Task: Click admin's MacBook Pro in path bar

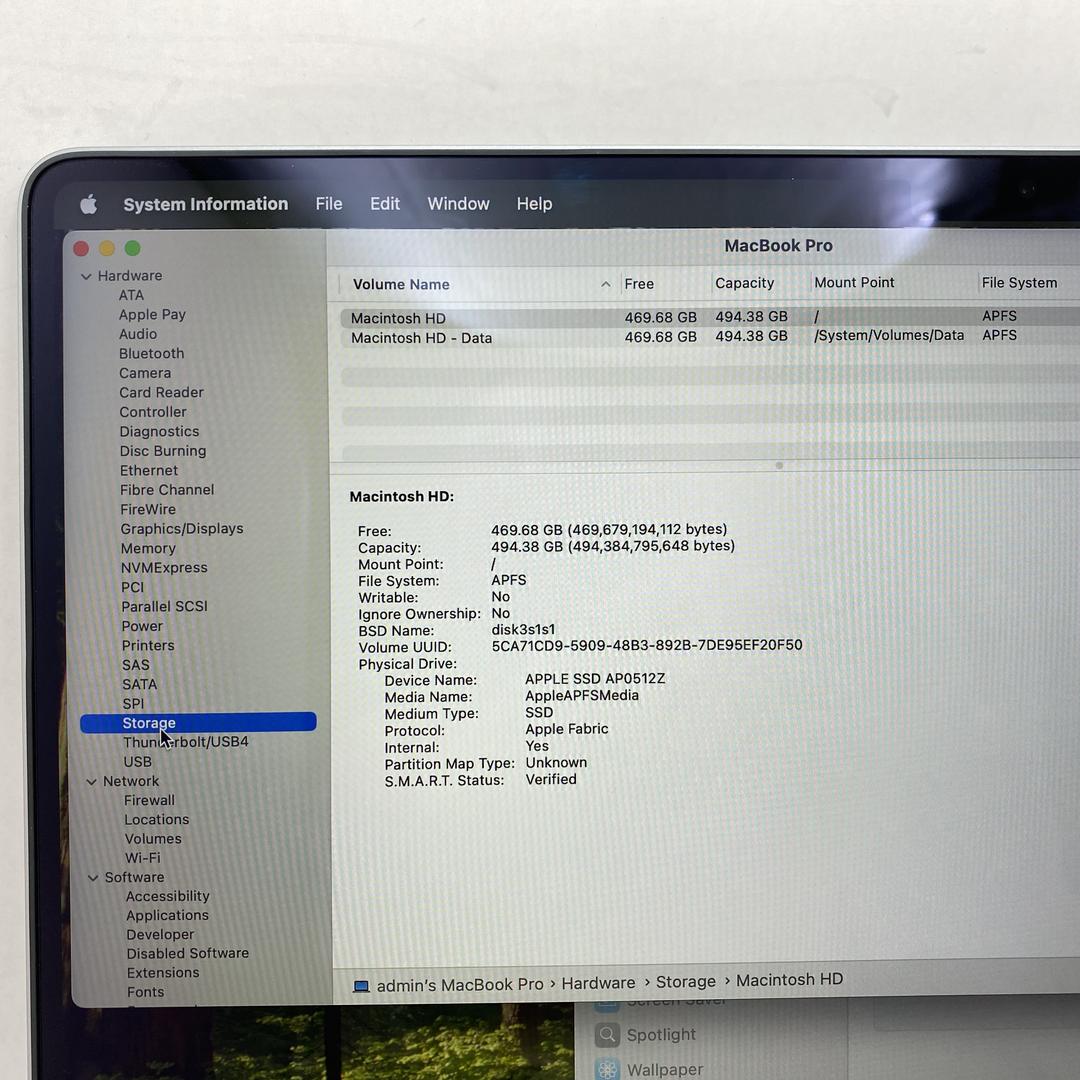Action: coord(460,985)
